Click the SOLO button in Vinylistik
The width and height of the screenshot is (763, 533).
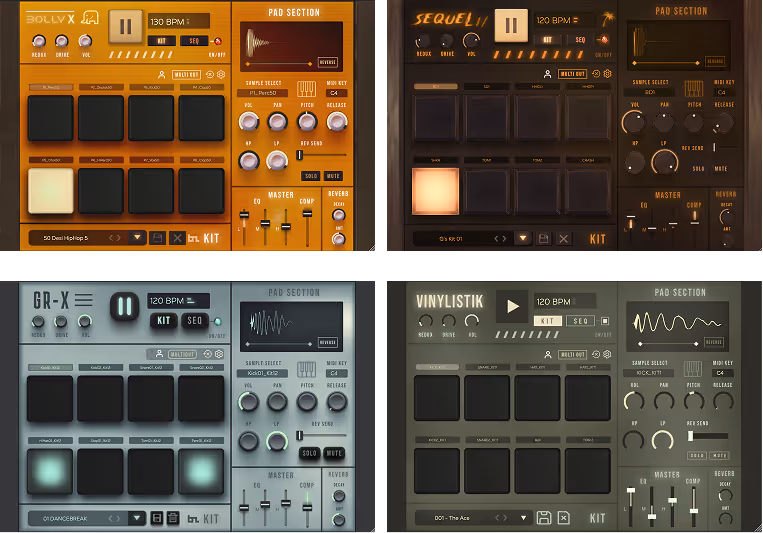(697, 456)
